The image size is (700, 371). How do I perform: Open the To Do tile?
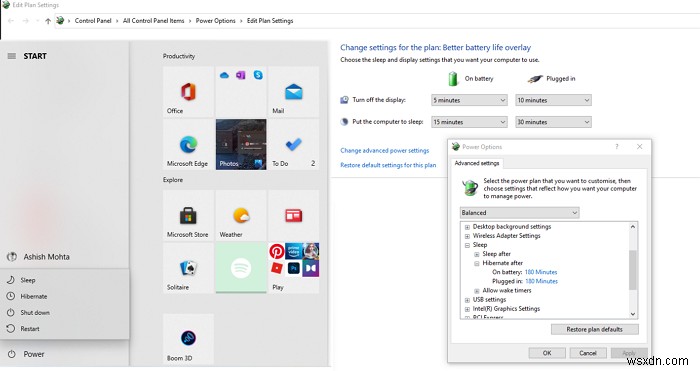point(293,144)
